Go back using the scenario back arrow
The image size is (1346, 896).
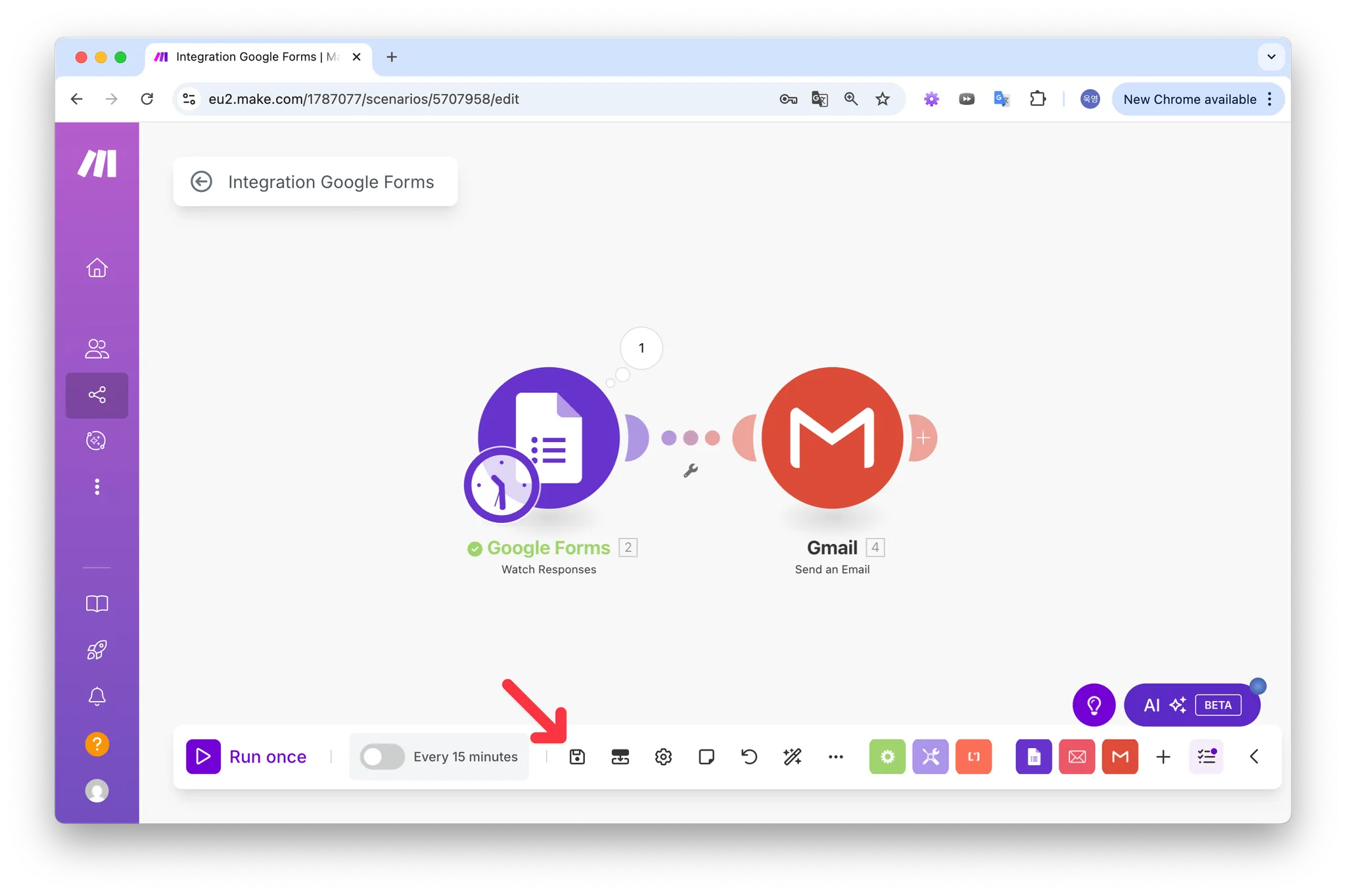pos(201,182)
